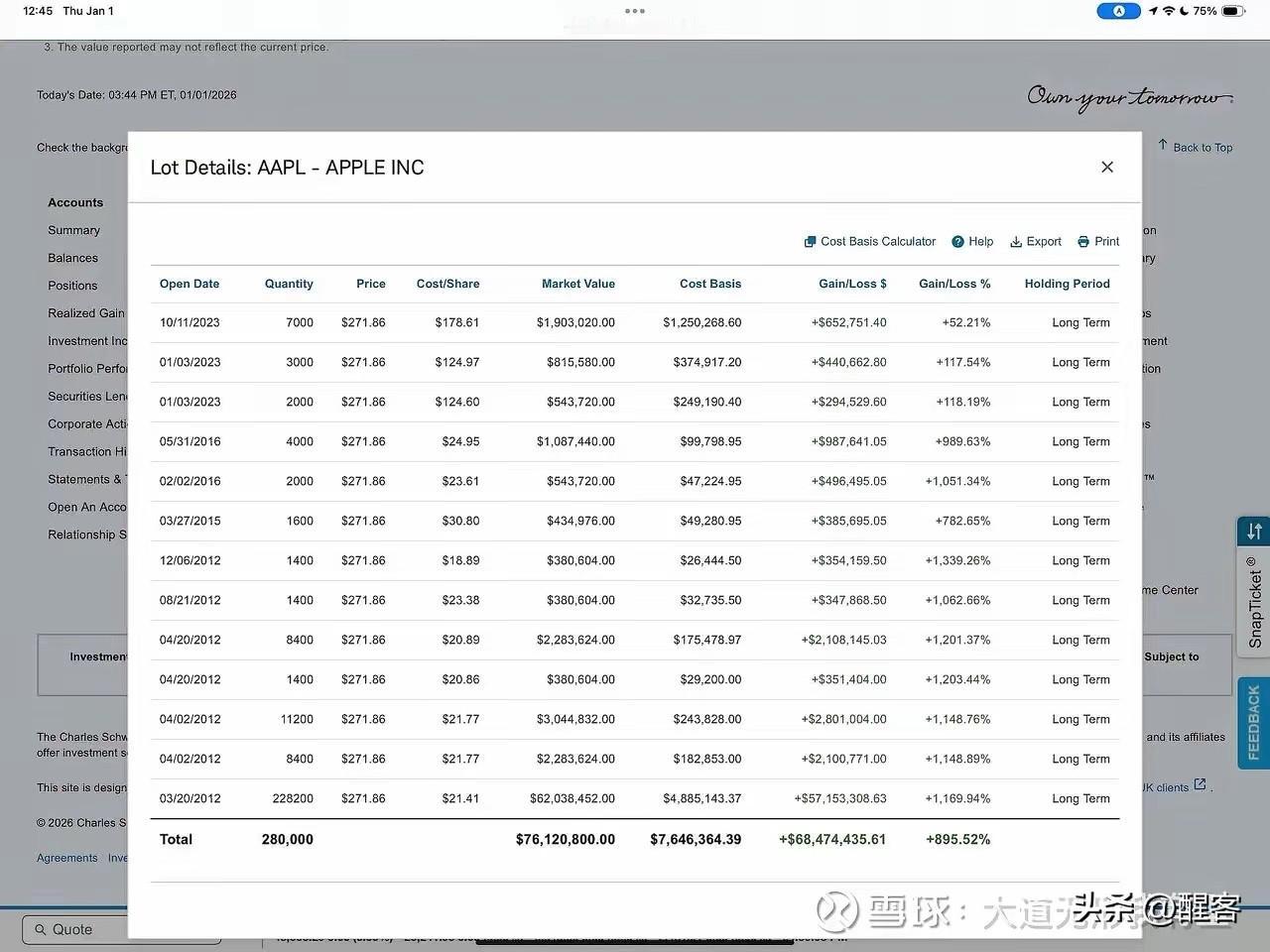1270x952 pixels.
Task: Sort by Open Date column
Action: pos(190,284)
